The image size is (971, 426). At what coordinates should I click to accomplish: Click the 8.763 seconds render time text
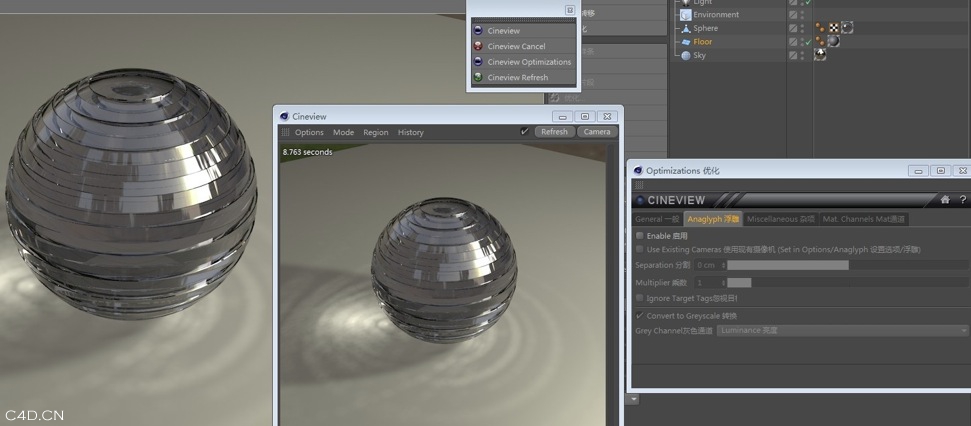pos(307,152)
